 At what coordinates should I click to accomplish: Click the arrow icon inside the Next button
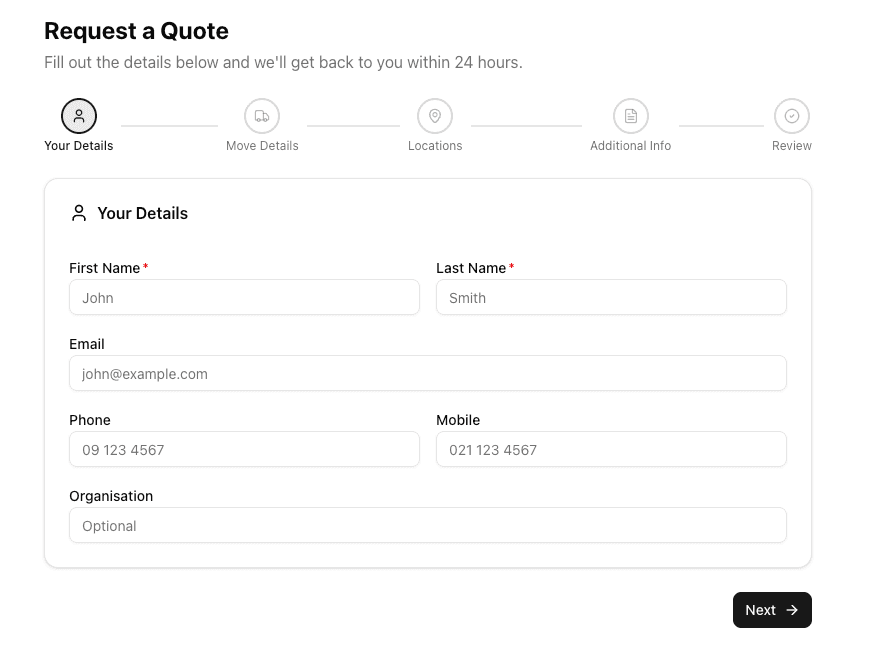click(791, 610)
